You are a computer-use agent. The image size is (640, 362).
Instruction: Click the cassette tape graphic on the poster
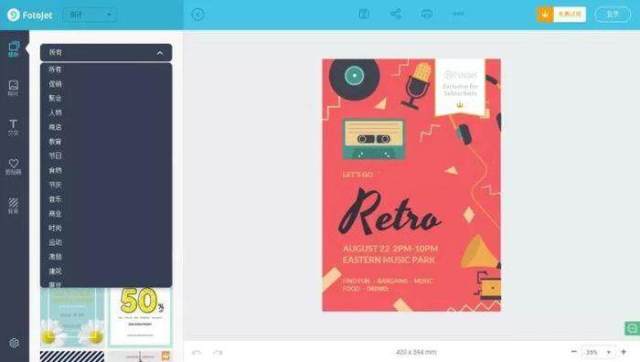click(374, 139)
